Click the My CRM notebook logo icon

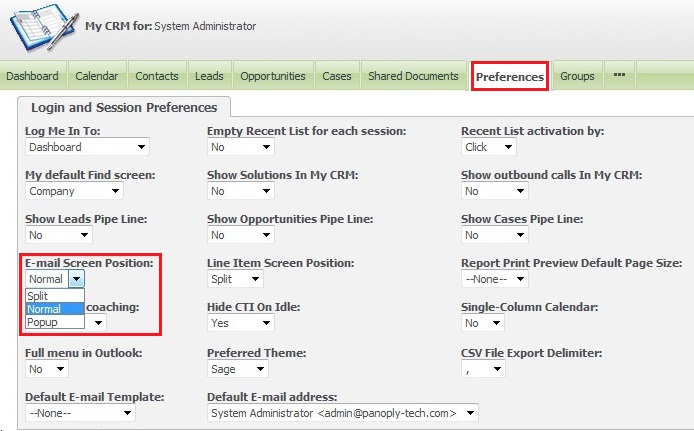pyautogui.click(x=42, y=27)
